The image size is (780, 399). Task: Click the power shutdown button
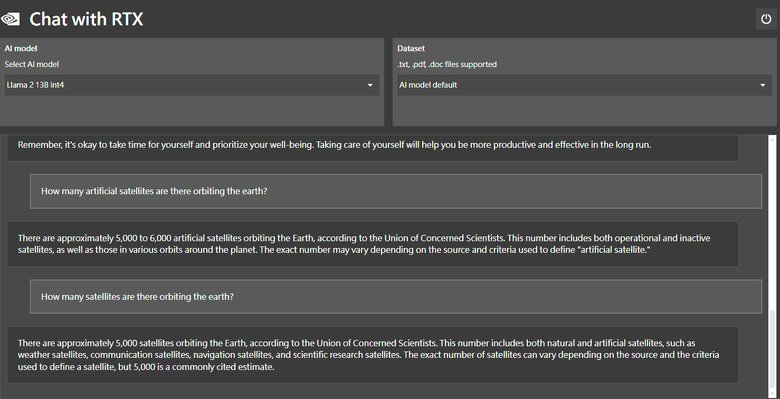[x=766, y=19]
